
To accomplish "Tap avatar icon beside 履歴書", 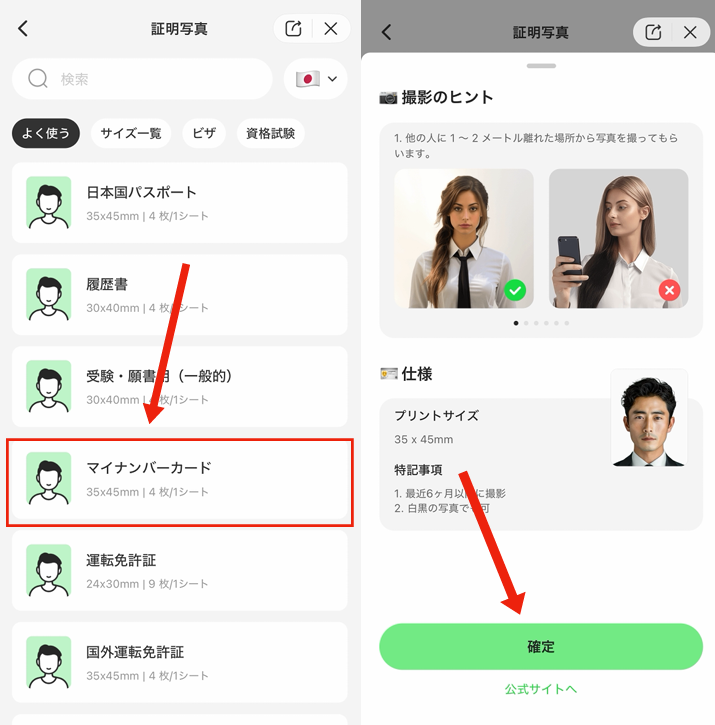I will (x=49, y=295).
